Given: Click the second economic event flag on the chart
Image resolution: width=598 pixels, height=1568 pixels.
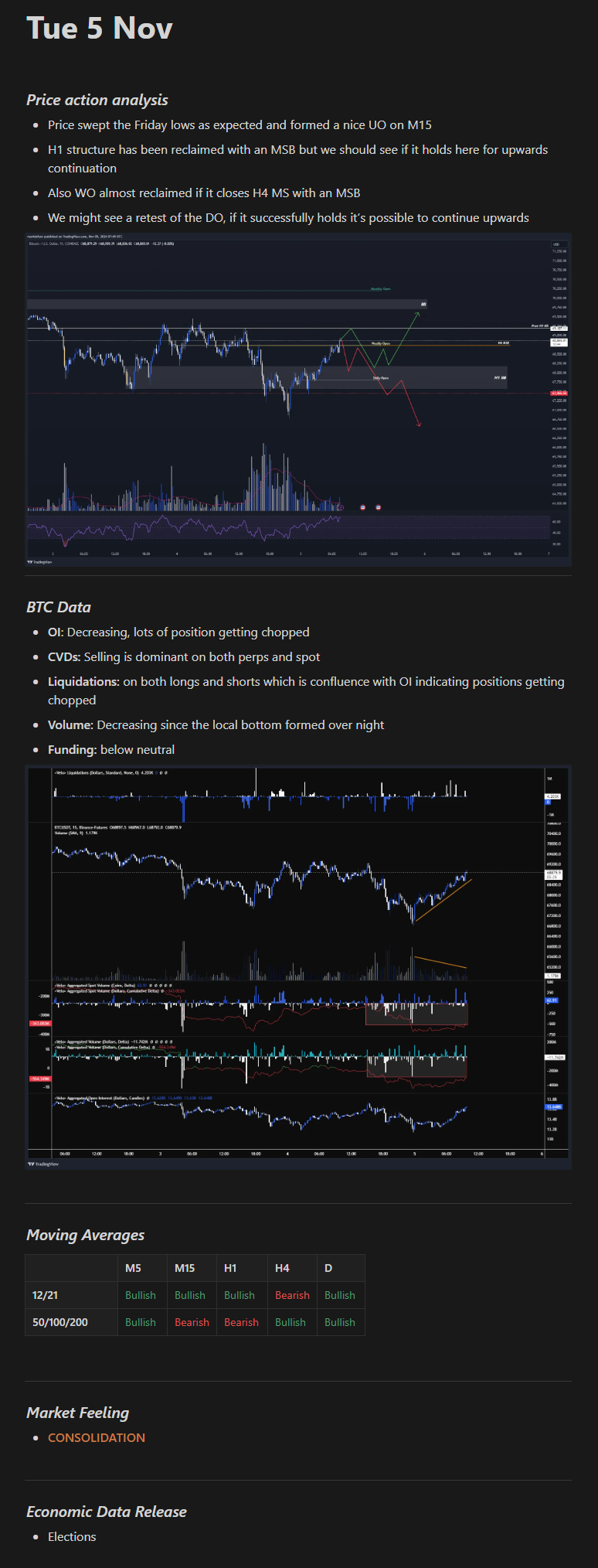Looking at the screenshot, I should point(378,507).
